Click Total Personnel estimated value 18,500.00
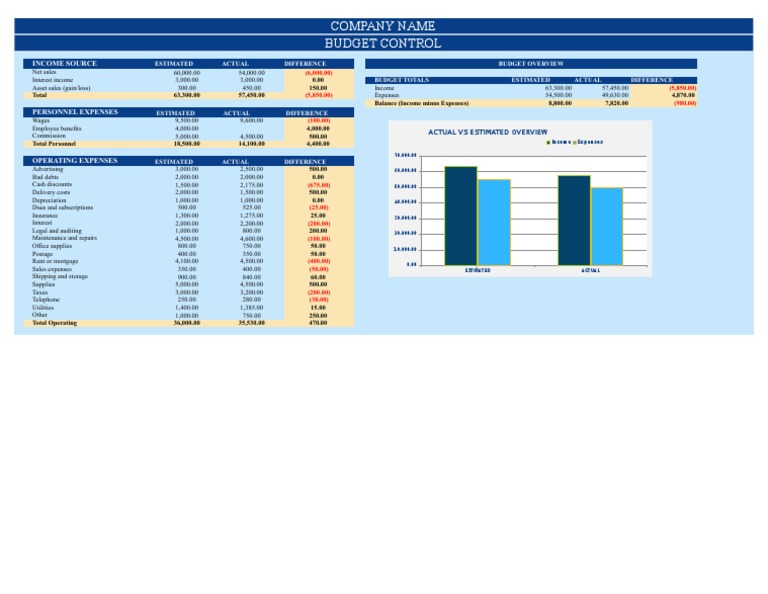Viewport: 768px width, 594px height. point(187,143)
